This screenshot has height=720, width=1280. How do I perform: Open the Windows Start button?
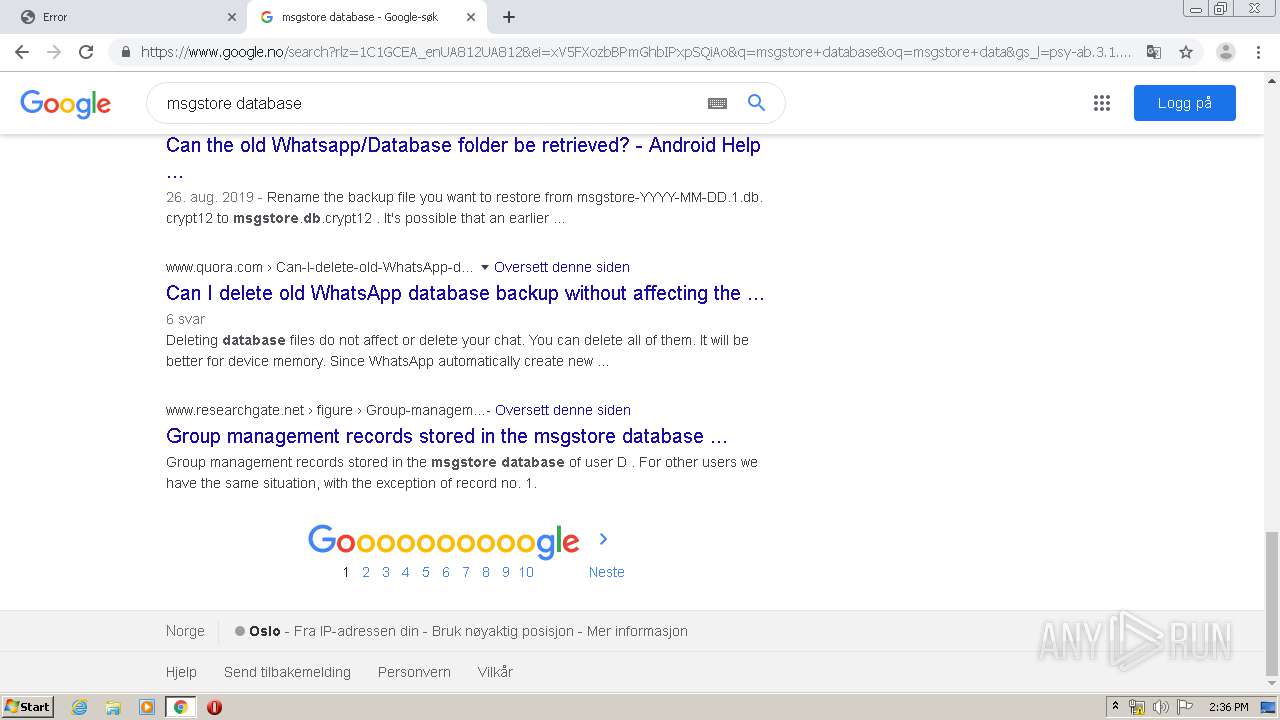click(x=28, y=707)
